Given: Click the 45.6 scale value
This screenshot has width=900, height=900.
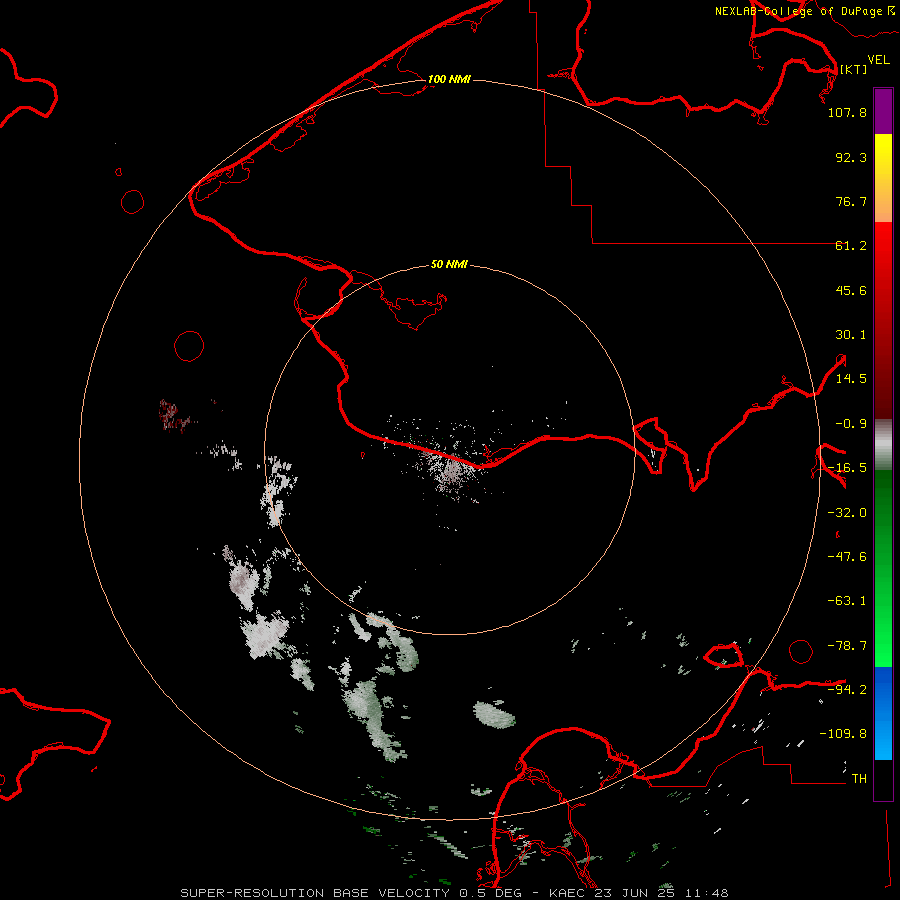Looking at the screenshot, I should pyautogui.click(x=851, y=290).
